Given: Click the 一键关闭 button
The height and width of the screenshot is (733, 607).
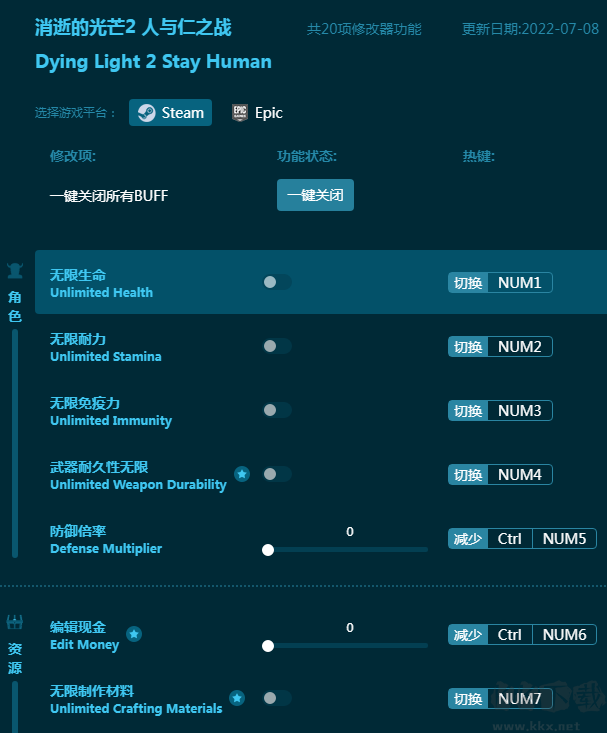Looking at the screenshot, I should point(315,195).
